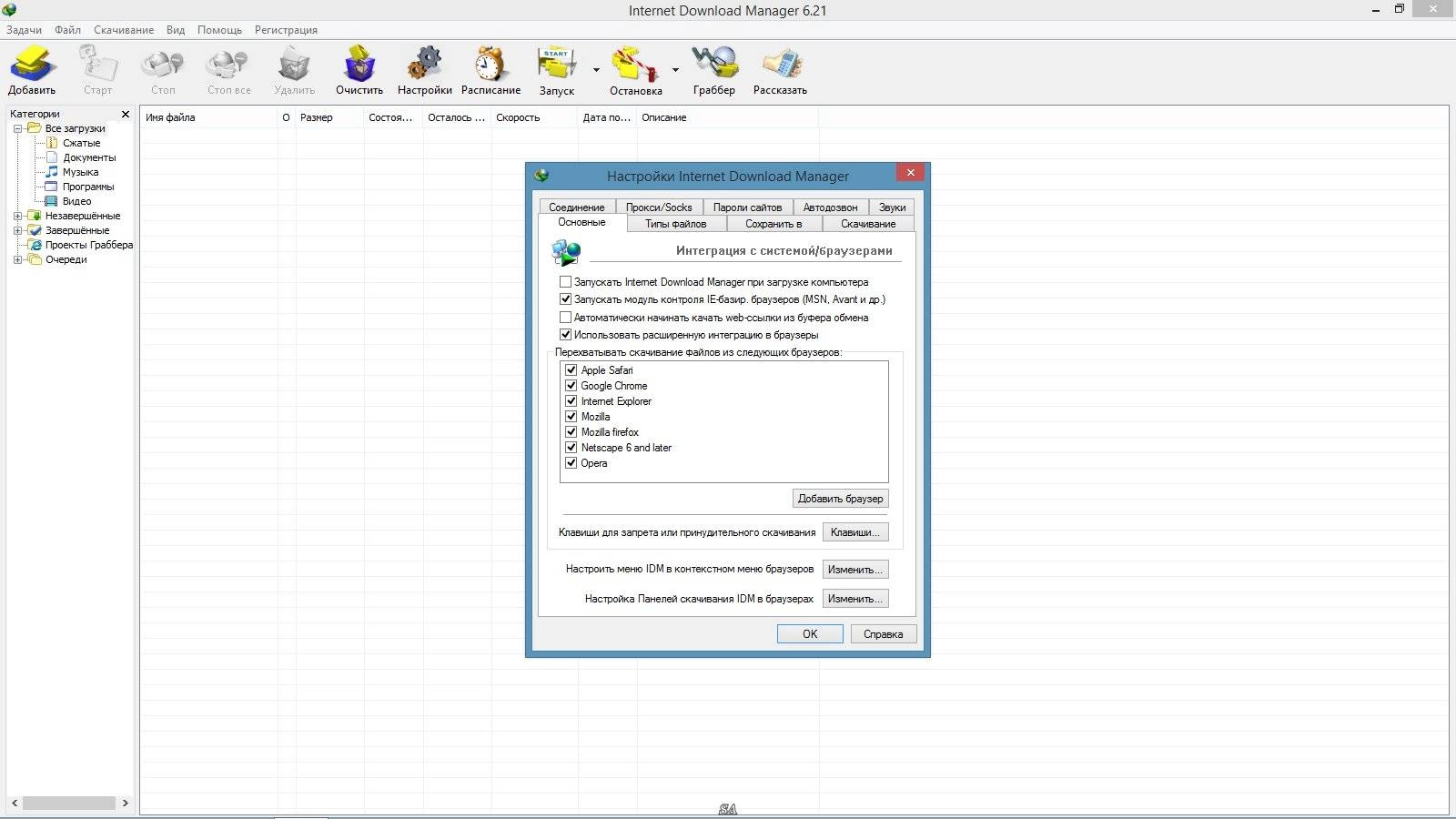Click category panel horizontal scrollbar right arrow
This screenshot has height=819, width=1456.
click(x=125, y=803)
